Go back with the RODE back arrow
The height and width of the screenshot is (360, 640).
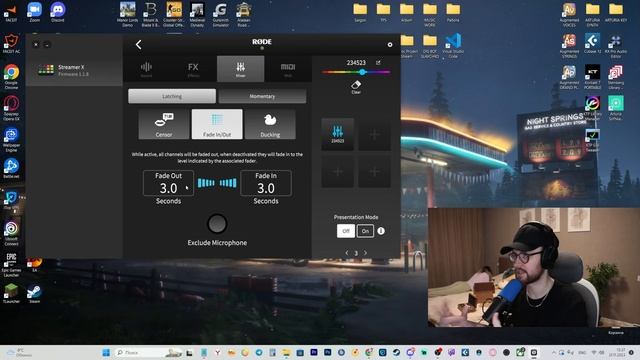(x=138, y=44)
